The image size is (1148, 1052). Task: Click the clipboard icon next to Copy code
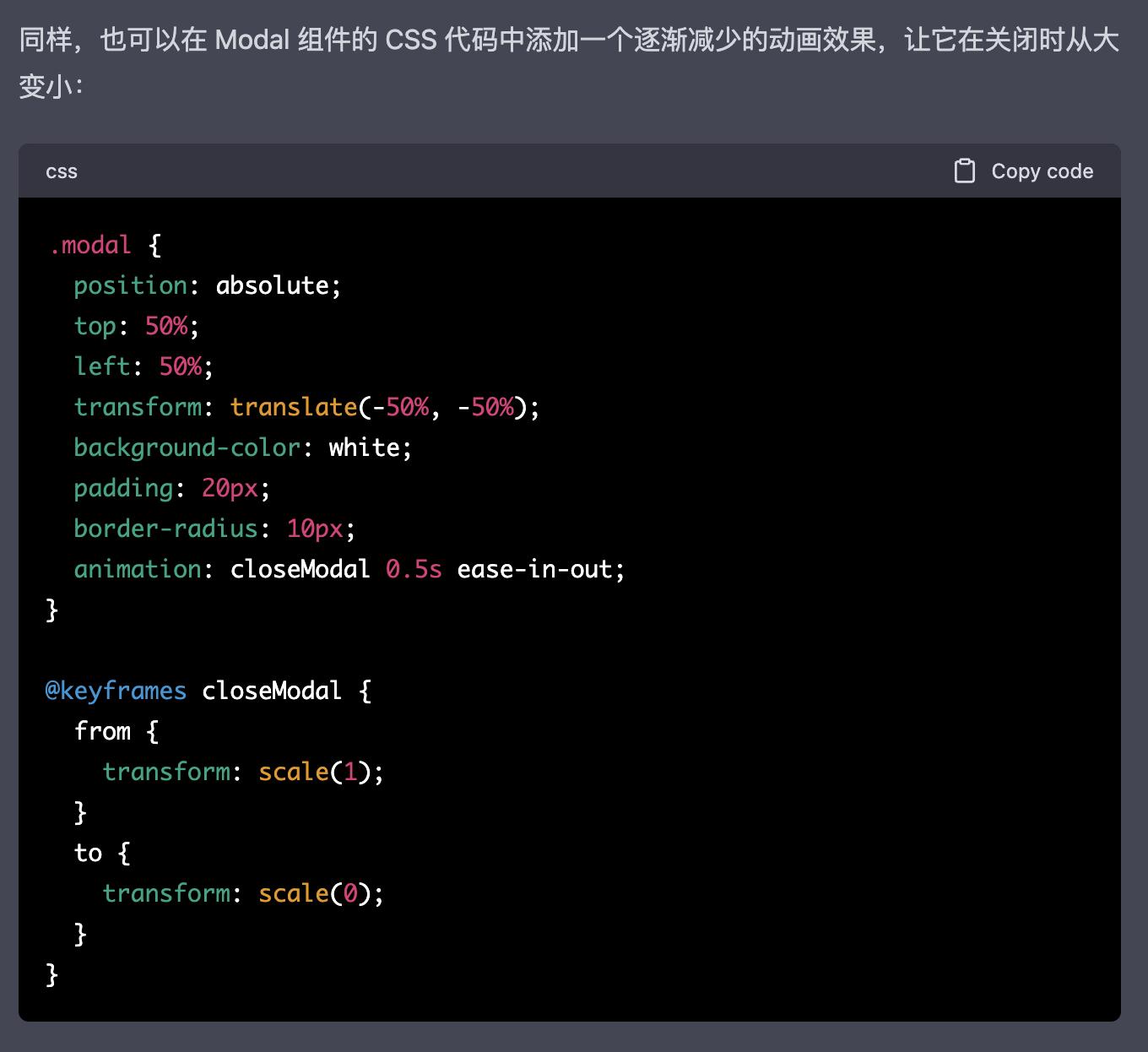964,171
